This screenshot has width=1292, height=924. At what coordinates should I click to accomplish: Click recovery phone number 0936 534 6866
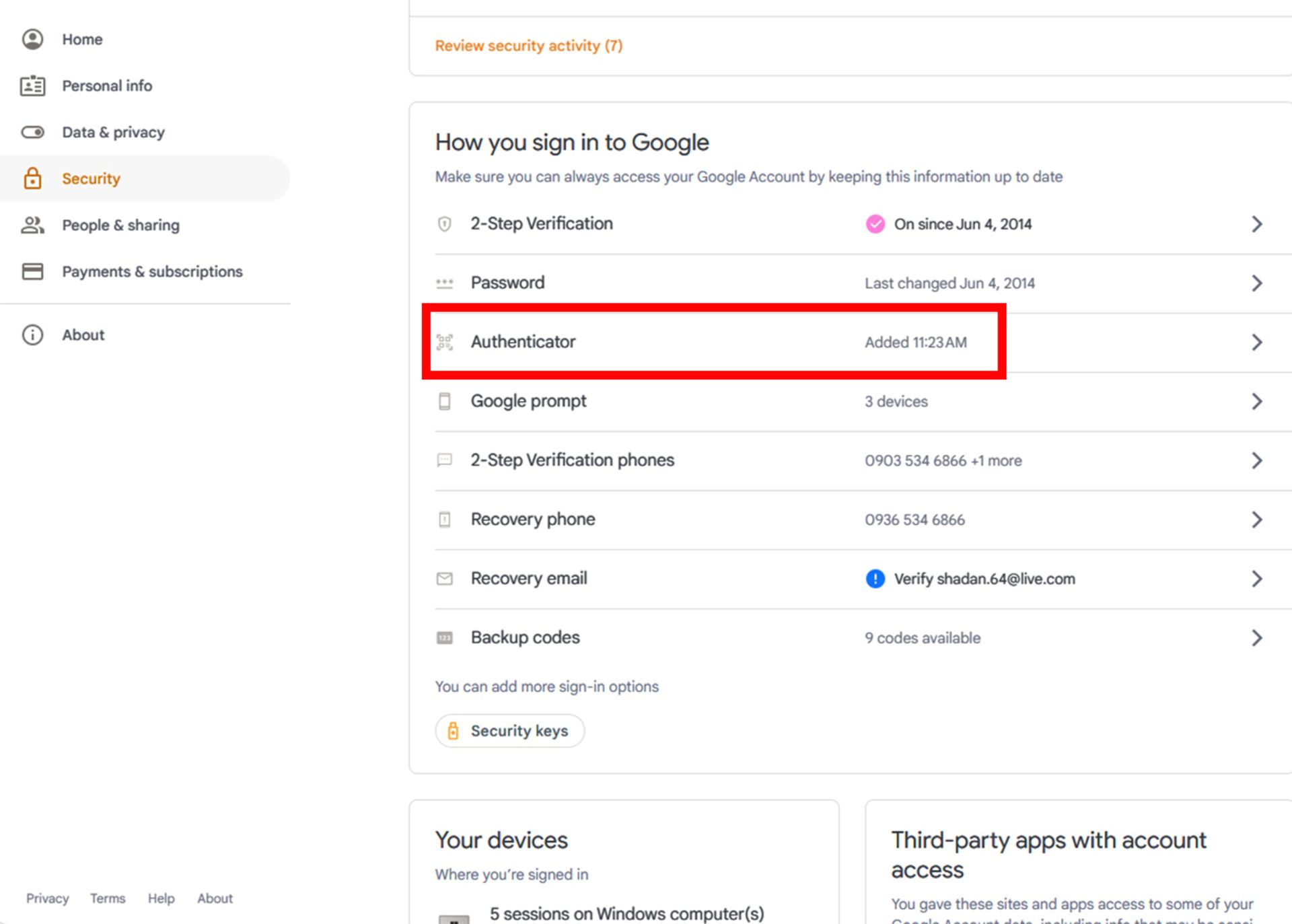pyautogui.click(x=914, y=520)
